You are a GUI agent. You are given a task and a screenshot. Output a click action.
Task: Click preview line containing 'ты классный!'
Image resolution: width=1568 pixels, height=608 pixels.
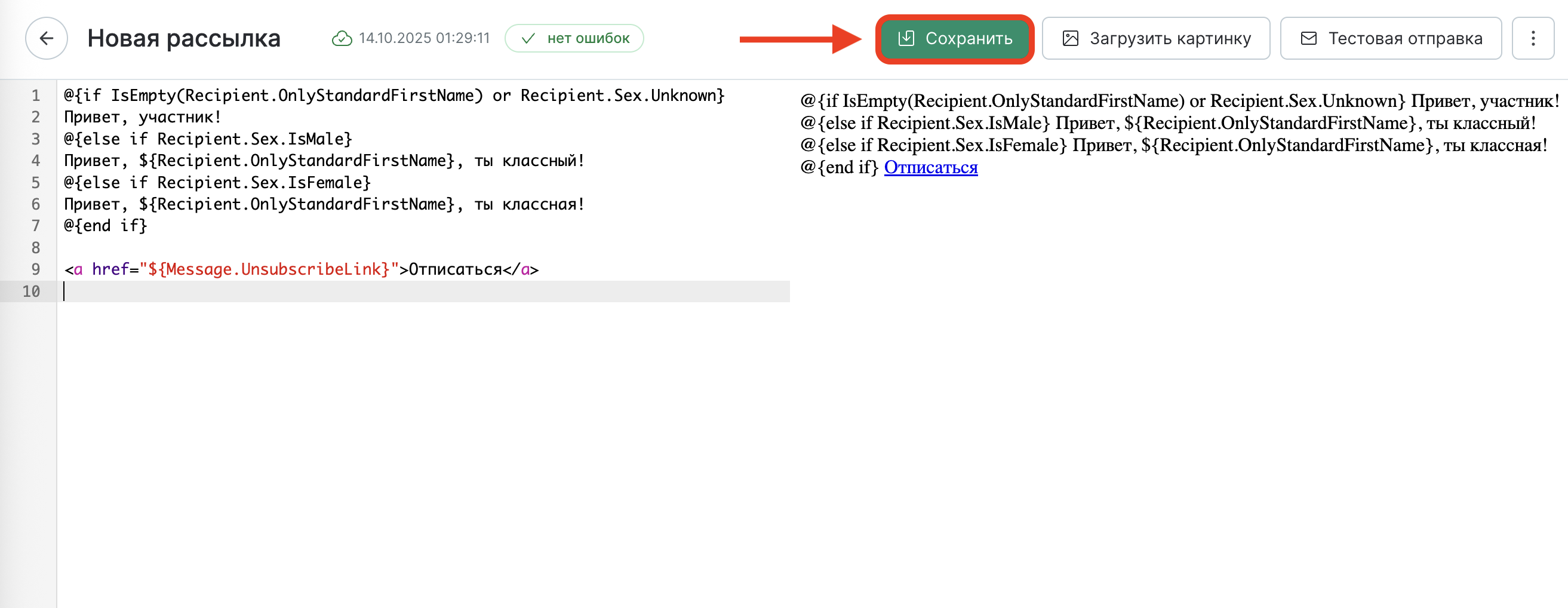[x=1168, y=123]
